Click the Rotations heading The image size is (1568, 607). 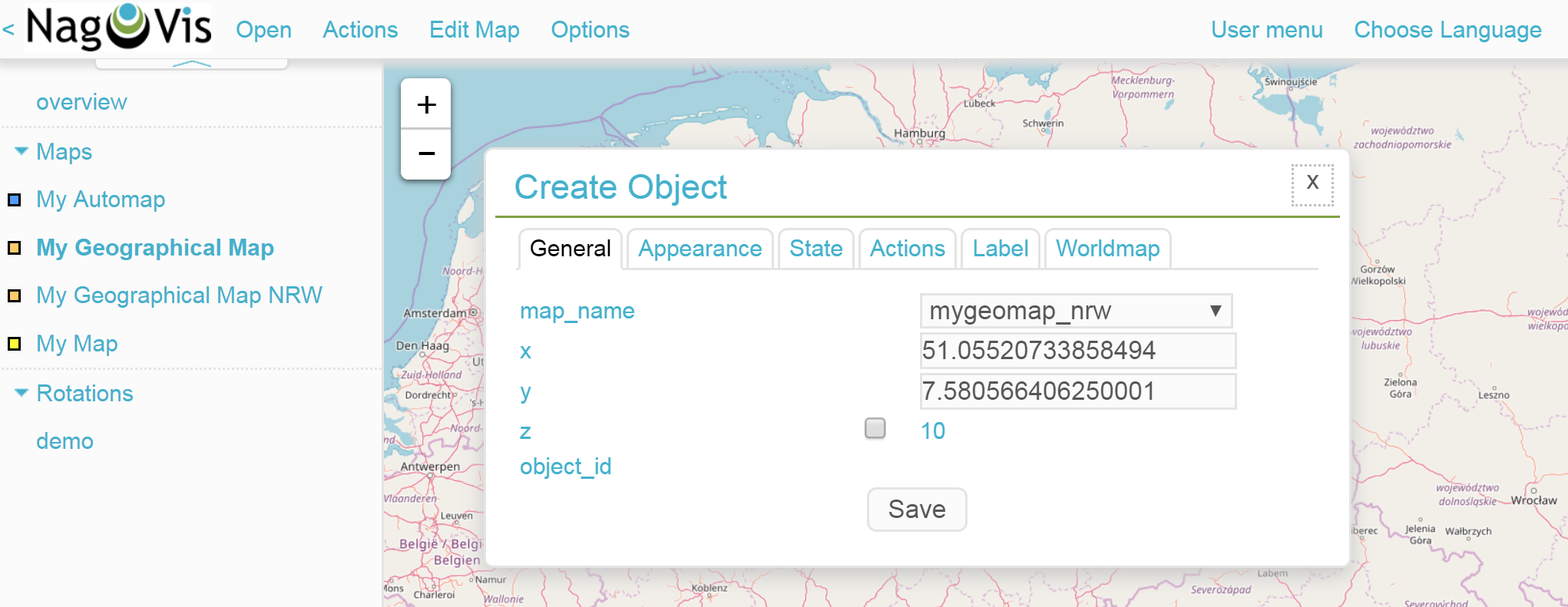pyautogui.click(x=84, y=394)
